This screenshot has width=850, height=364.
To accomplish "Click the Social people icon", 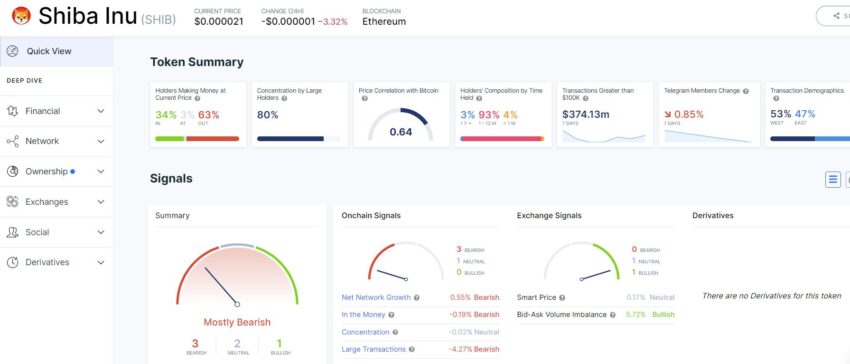I will [12, 232].
